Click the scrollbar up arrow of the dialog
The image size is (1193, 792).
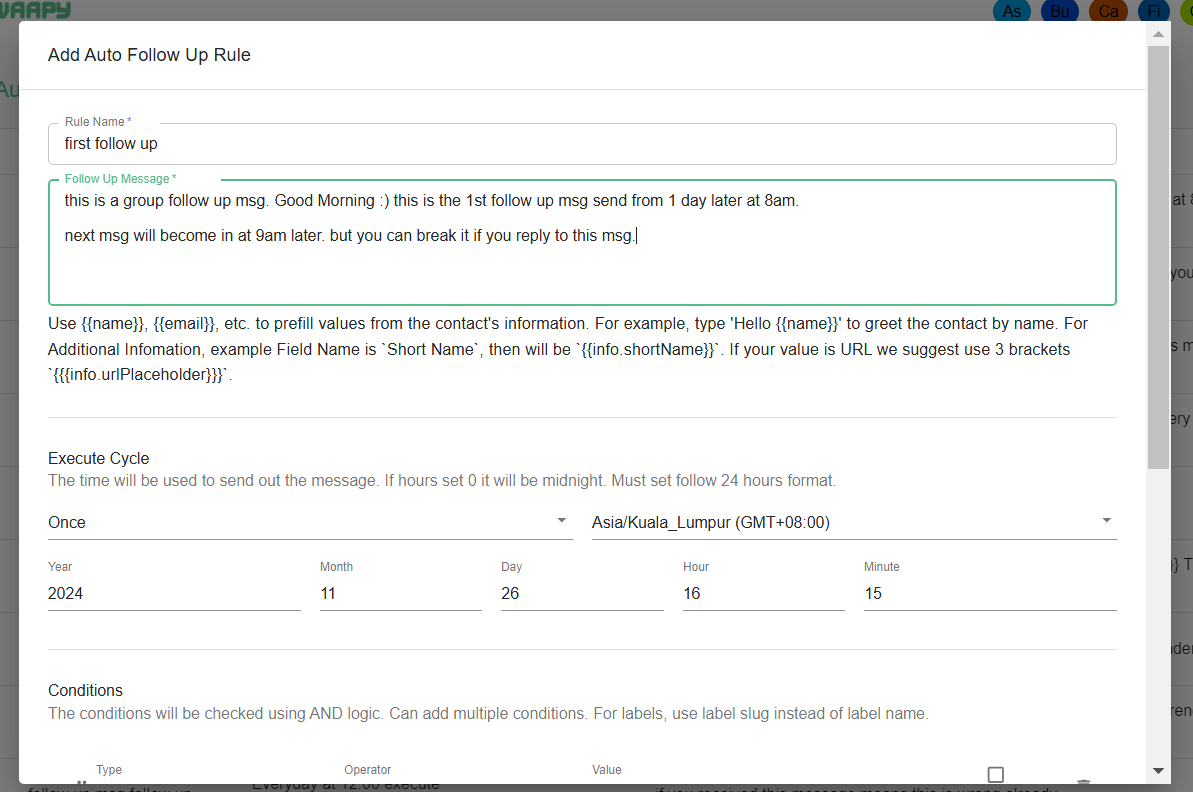(x=1158, y=34)
